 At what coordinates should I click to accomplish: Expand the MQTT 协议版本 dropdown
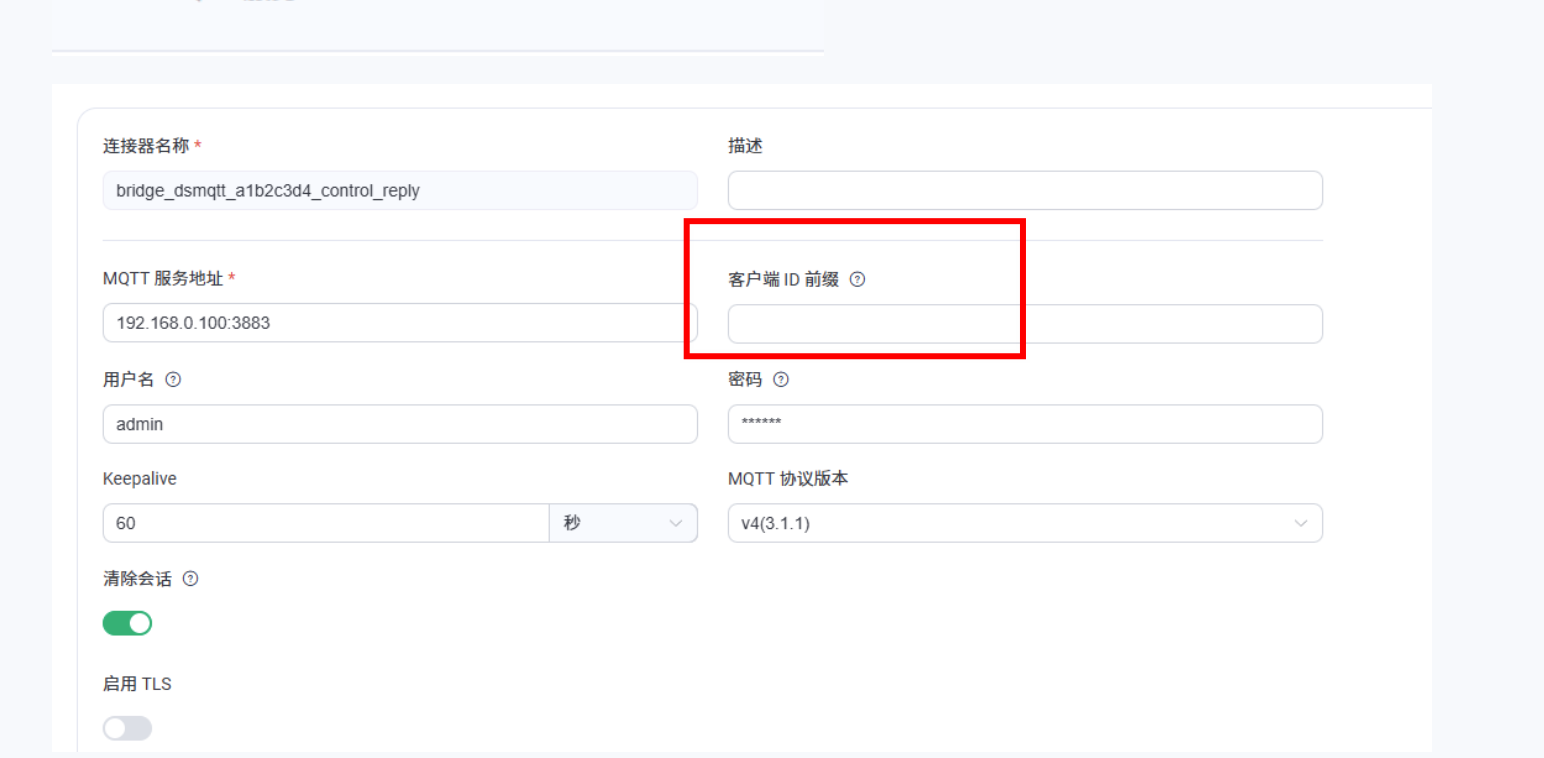coord(1024,523)
